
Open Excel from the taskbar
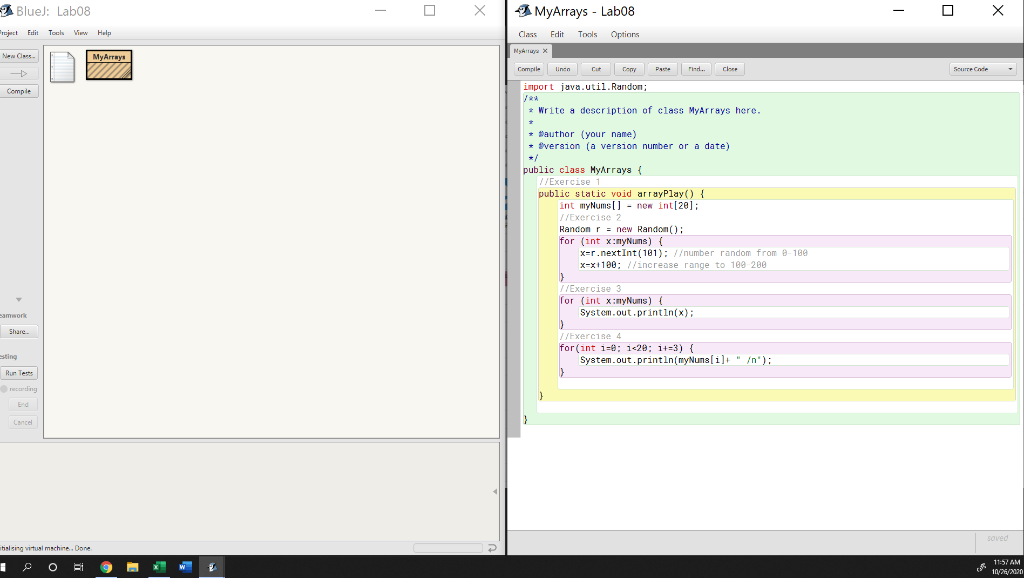[159, 567]
